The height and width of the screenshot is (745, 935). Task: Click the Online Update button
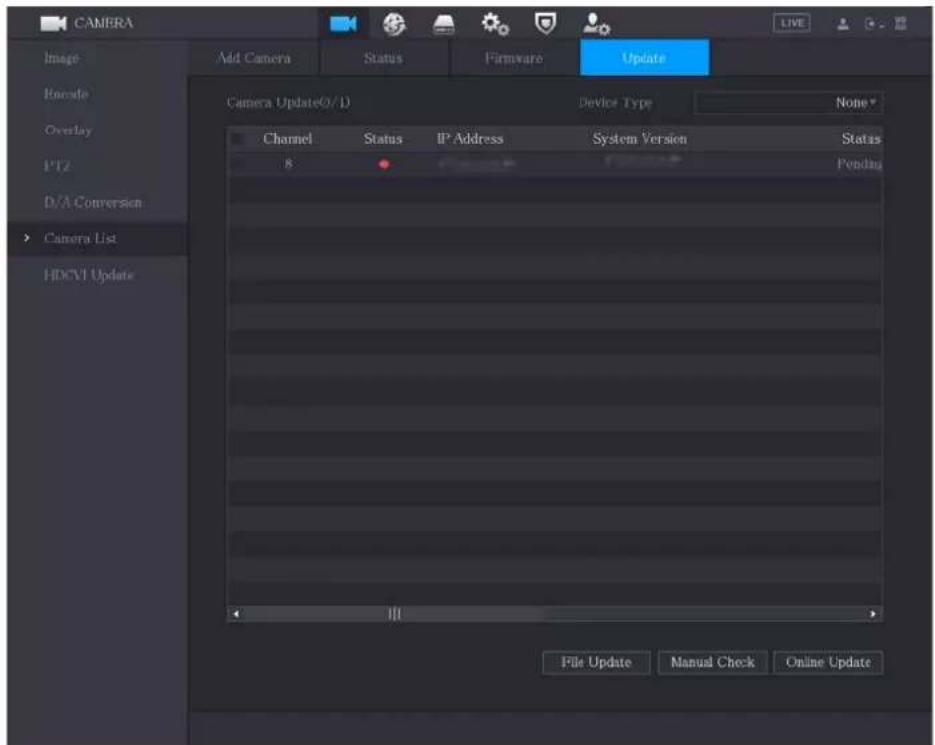click(x=828, y=663)
